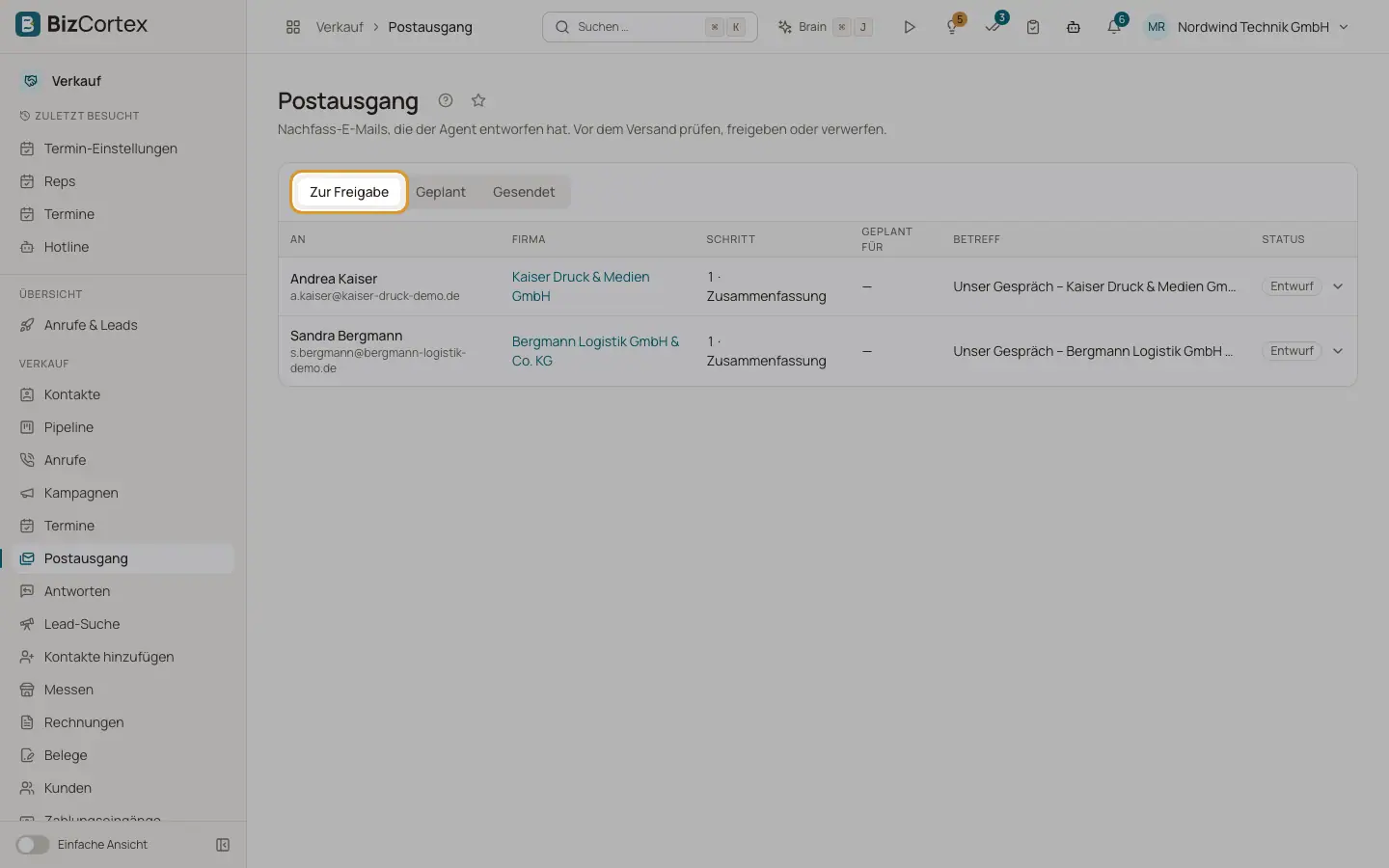Open Kontakte in the sidebar
The height and width of the screenshot is (868, 1389).
tap(72, 394)
